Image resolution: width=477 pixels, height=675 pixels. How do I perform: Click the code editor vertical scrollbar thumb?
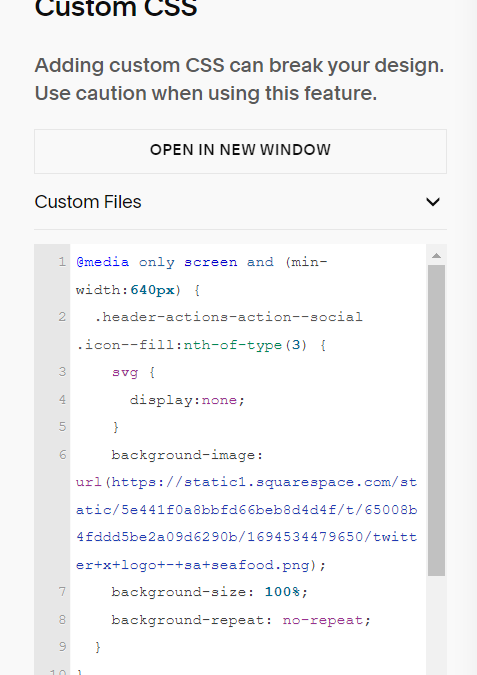(436, 420)
